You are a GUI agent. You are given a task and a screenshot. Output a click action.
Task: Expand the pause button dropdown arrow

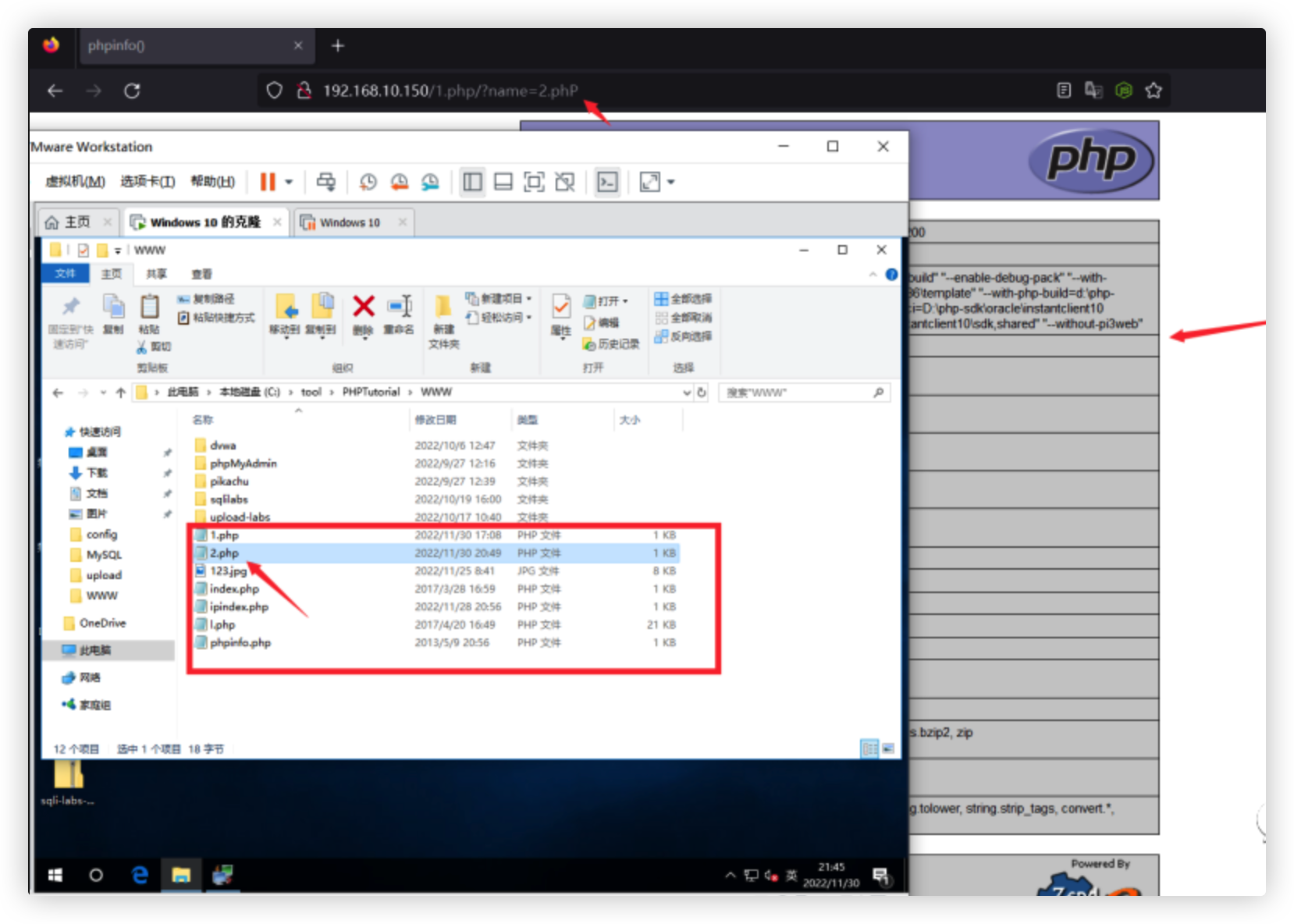[x=289, y=182]
